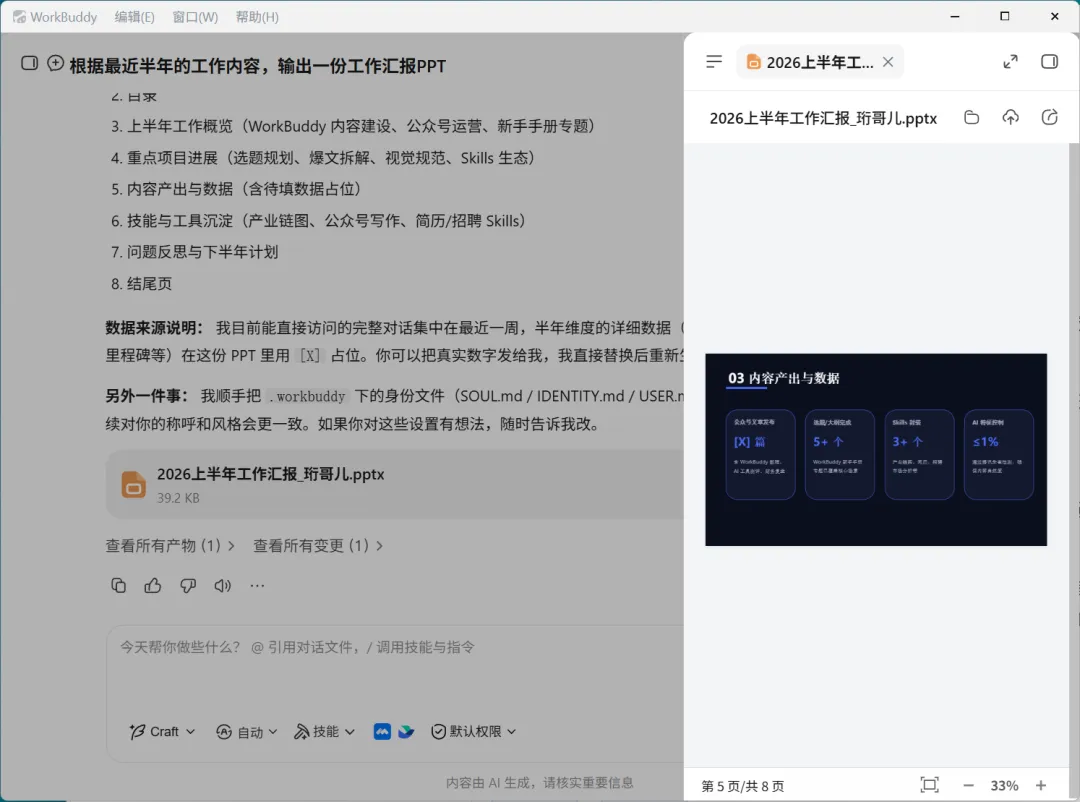Minimize the WorkBuddy window

click(x=955, y=17)
